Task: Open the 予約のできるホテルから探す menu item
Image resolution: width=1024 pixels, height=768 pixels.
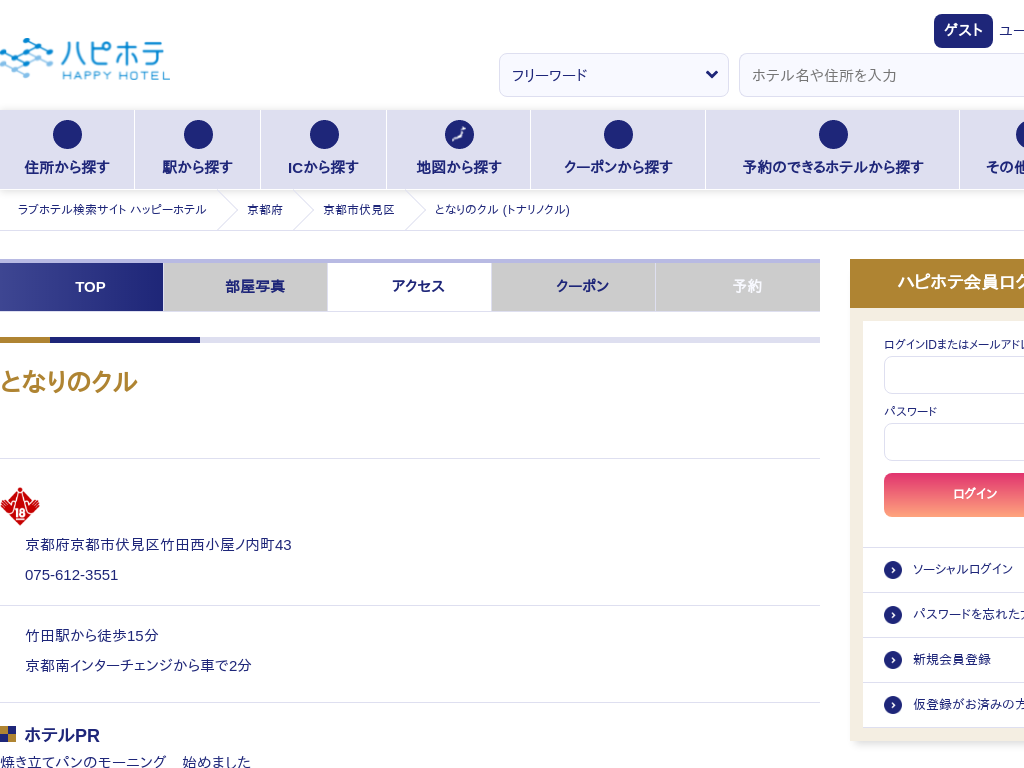Action: [833, 150]
